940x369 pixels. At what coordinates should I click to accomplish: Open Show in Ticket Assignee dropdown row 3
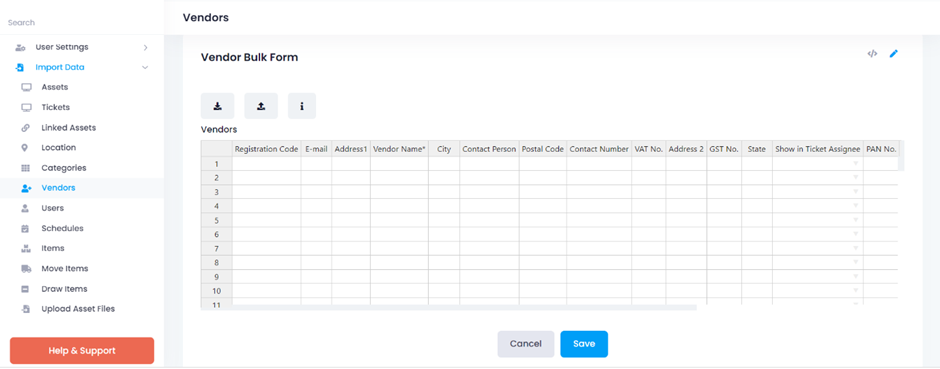tap(855, 192)
